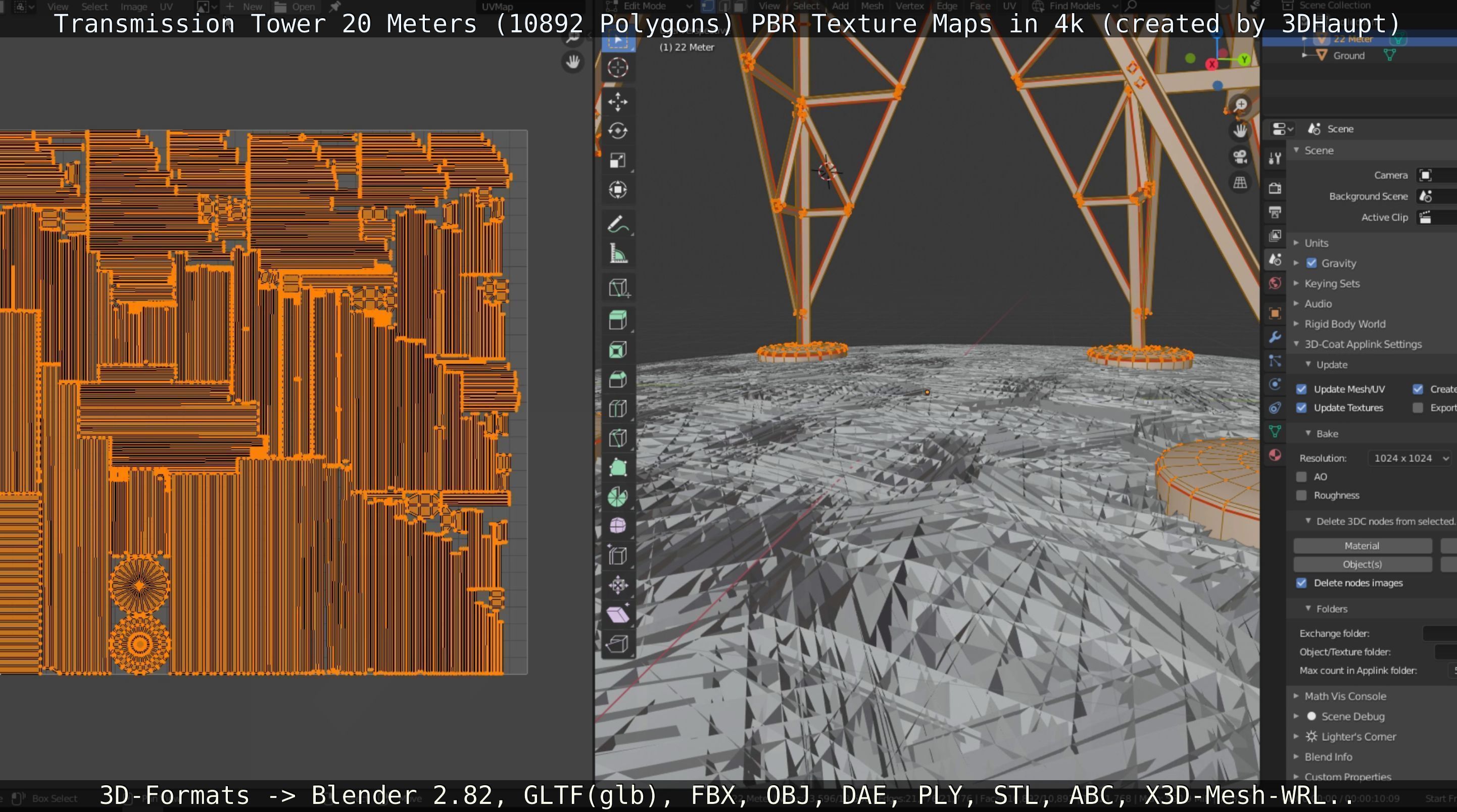Select the Rotate tool
This screenshot has height=812, width=1457.
(618, 131)
